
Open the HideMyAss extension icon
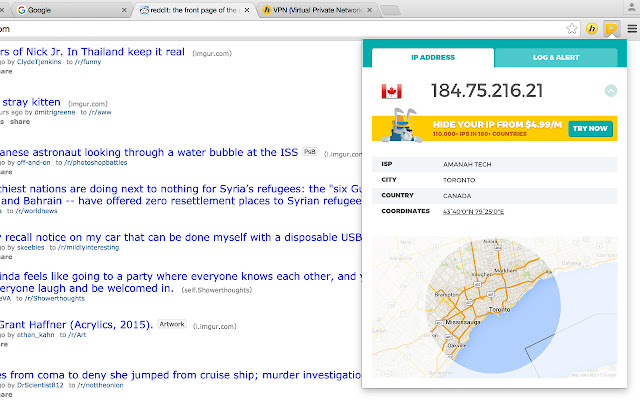591,29
